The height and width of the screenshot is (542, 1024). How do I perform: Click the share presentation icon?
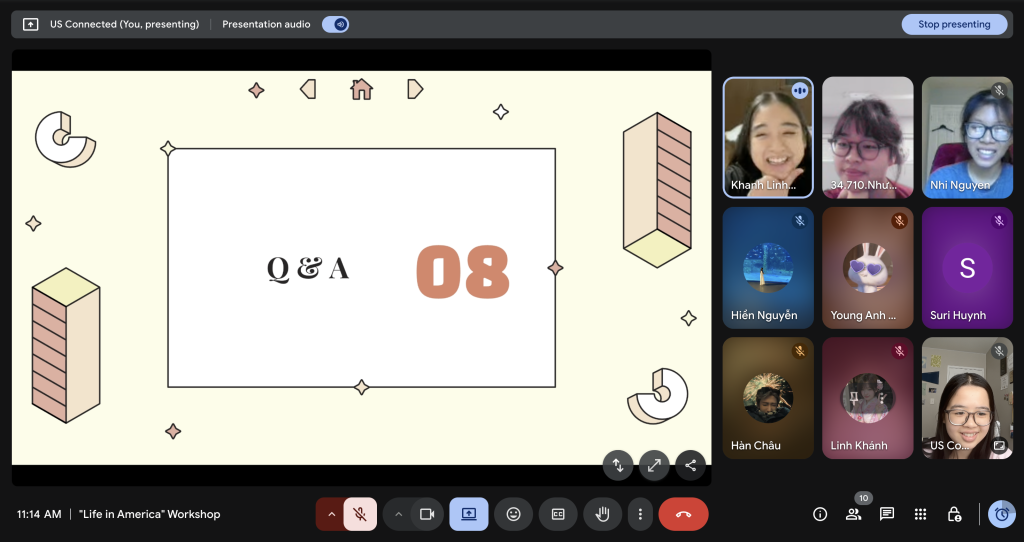(x=690, y=465)
